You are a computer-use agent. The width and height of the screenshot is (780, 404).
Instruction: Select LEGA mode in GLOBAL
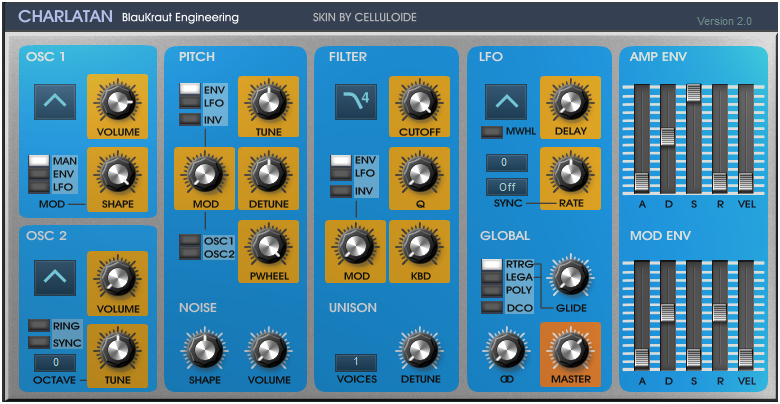491,277
